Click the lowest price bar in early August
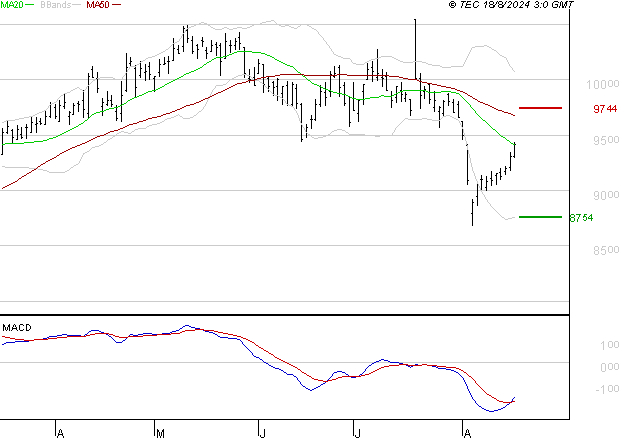The image size is (627, 440). point(473,213)
